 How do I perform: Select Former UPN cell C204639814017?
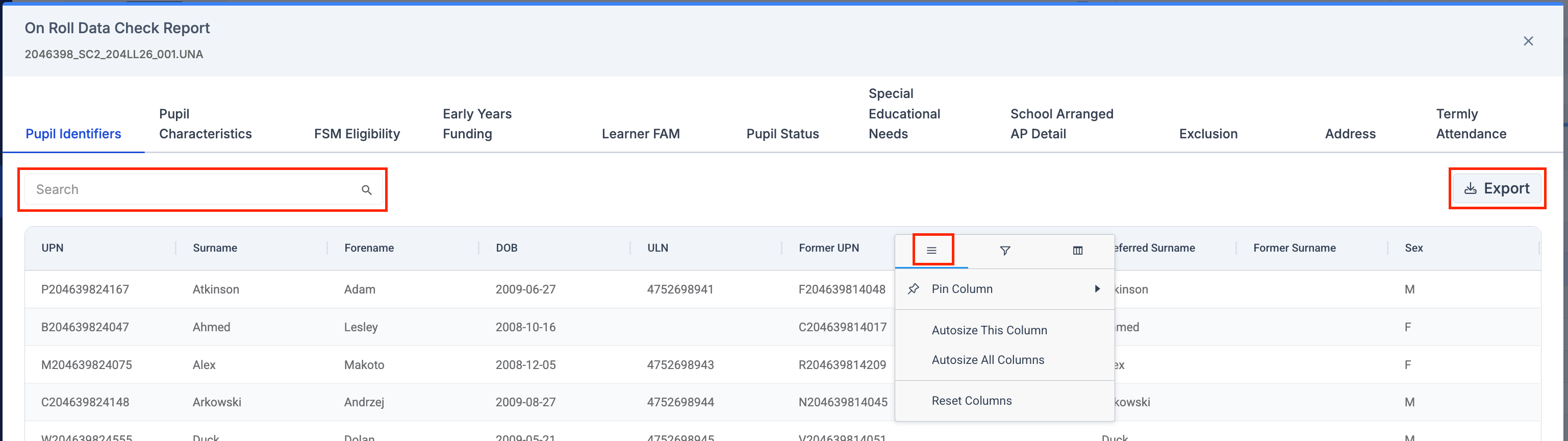point(843,327)
